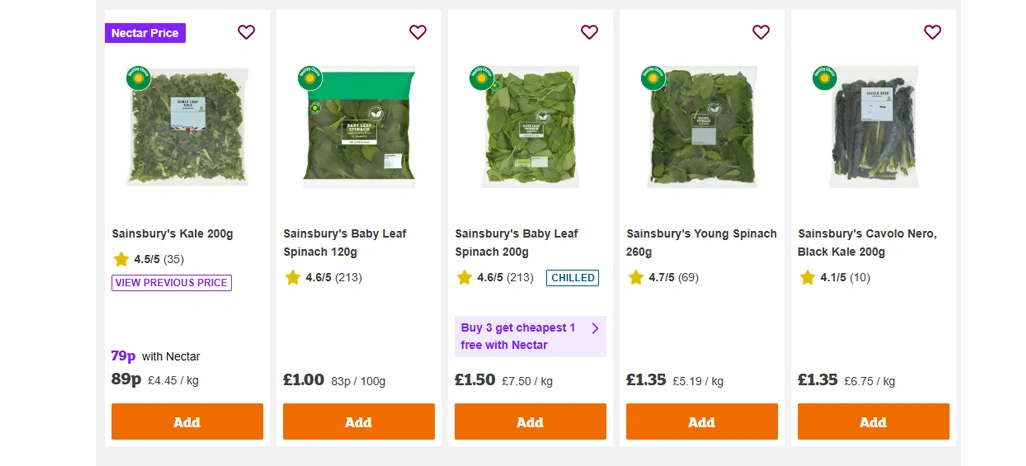Save Baby Leaf Spinach 200g to favourites
The height and width of the screenshot is (466, 1026).
pos(589,32)
